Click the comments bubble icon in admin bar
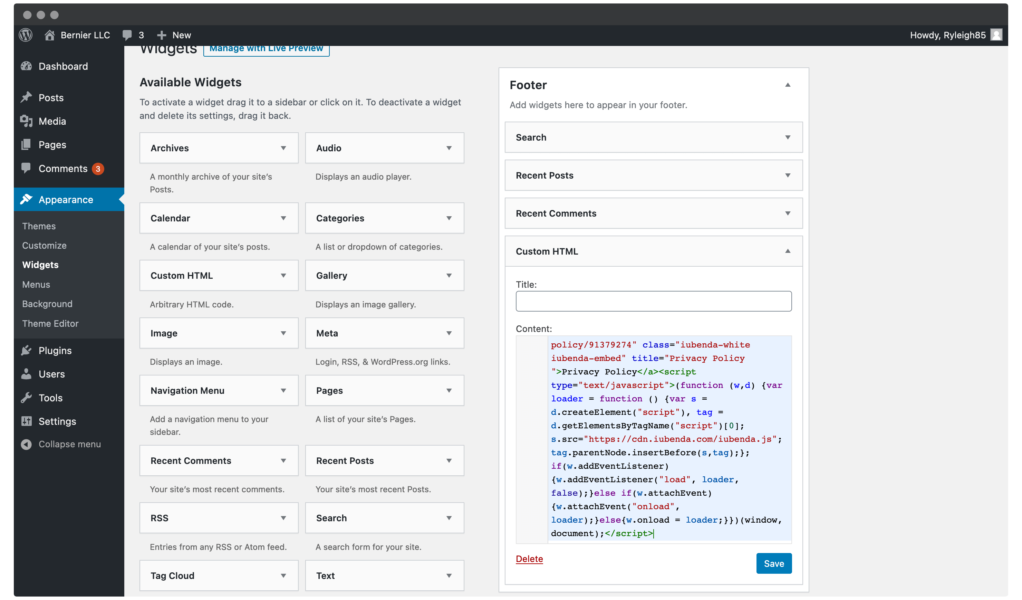1022x600 pixels. point(127,35)
